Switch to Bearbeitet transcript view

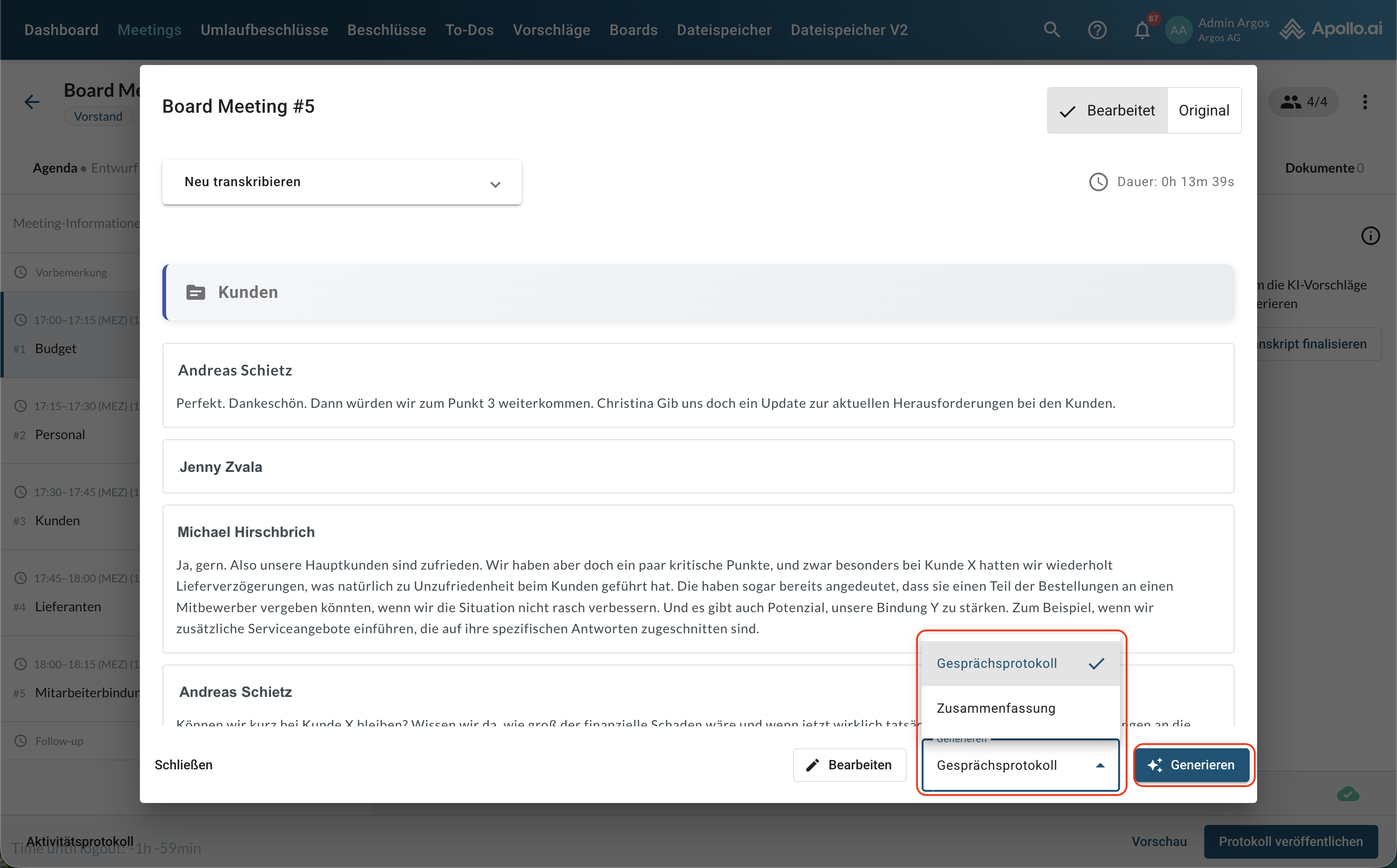pos(1107,110)
